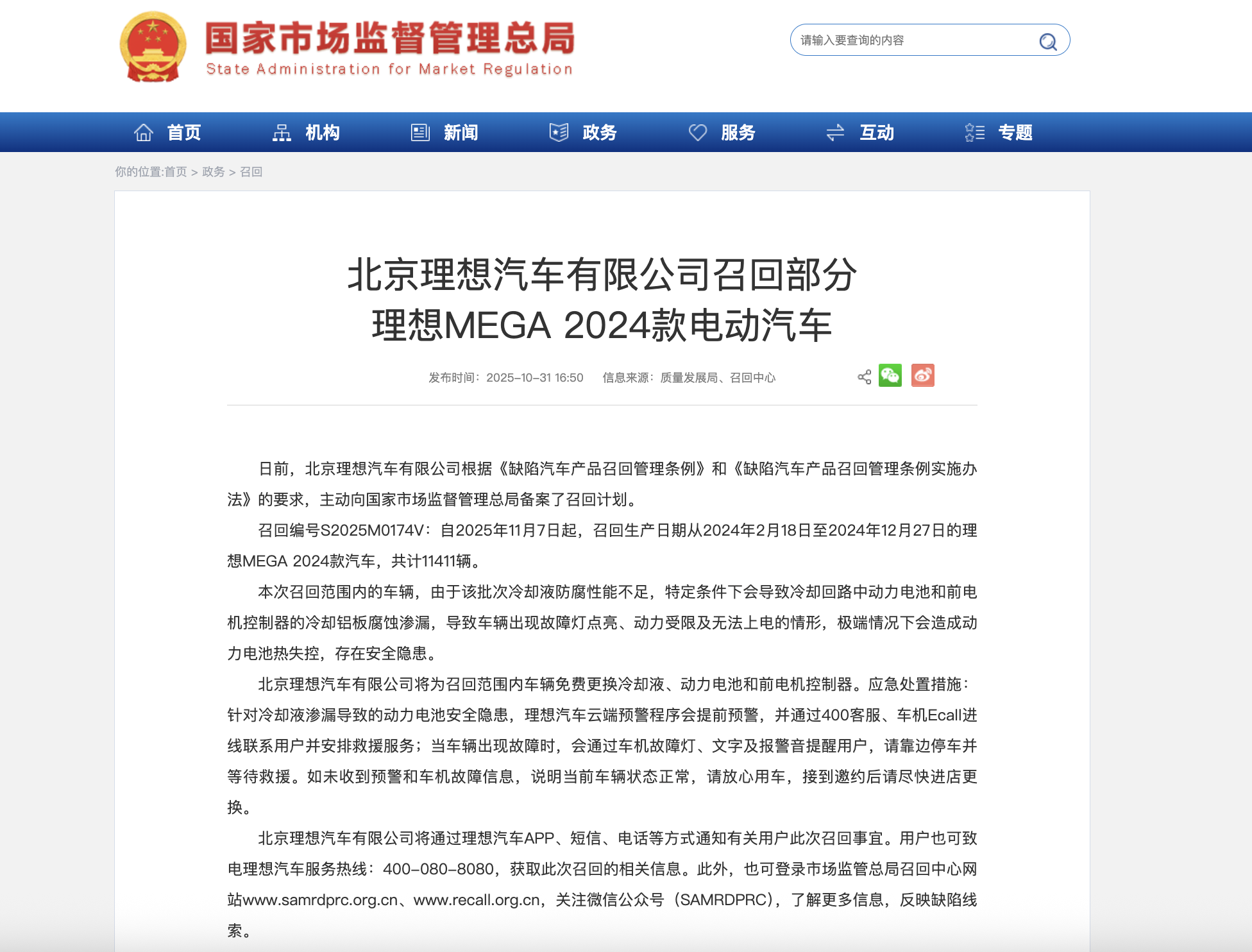Share the article via the WeChat icon

[x=890, y=377]
